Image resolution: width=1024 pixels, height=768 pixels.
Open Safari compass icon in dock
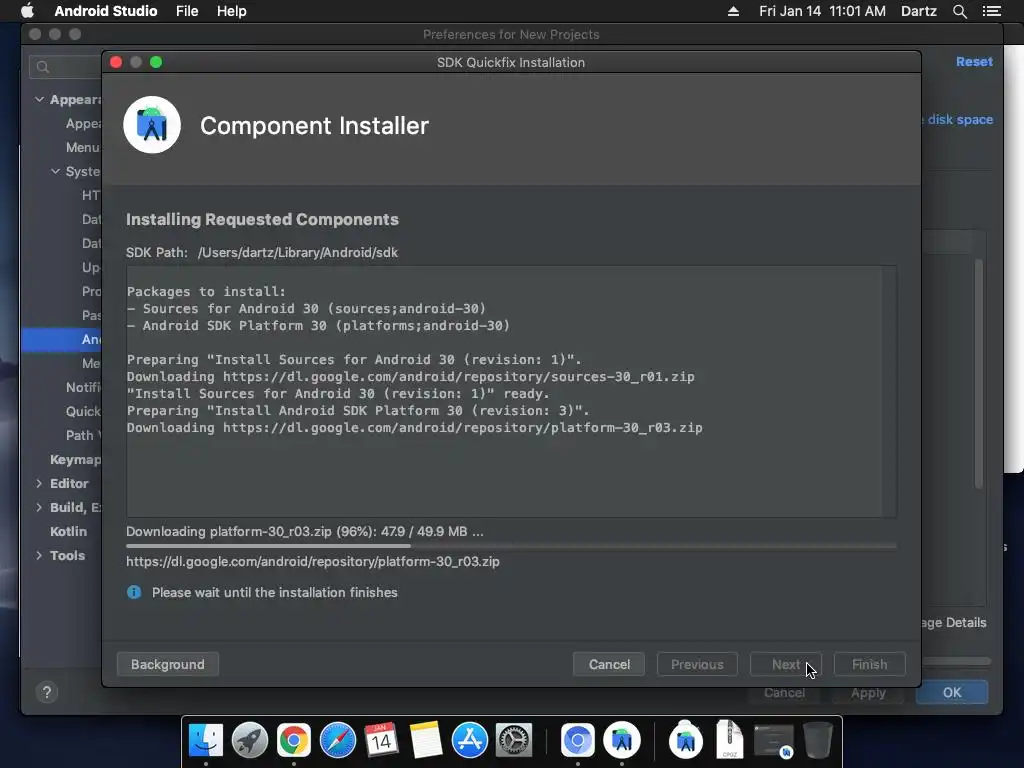(x=338, y=741)
